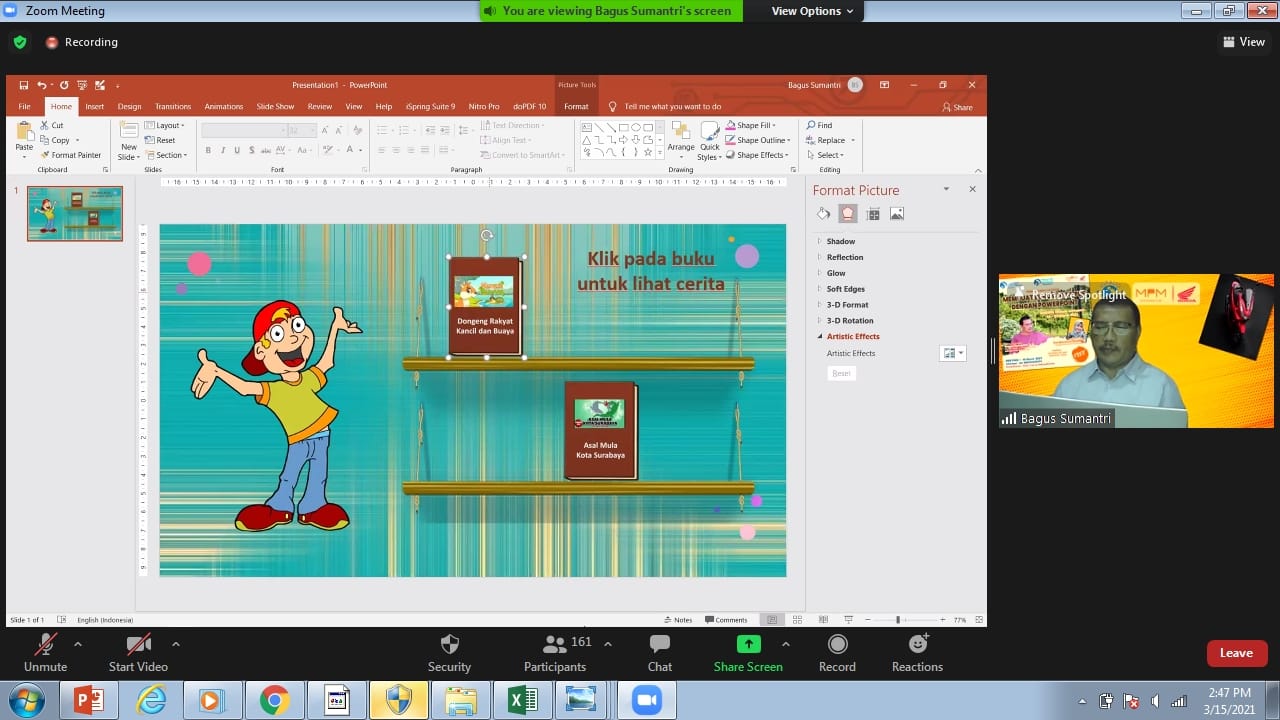Click the Find command in Editing group
1280x720 pixels.
tap(819, 125)
